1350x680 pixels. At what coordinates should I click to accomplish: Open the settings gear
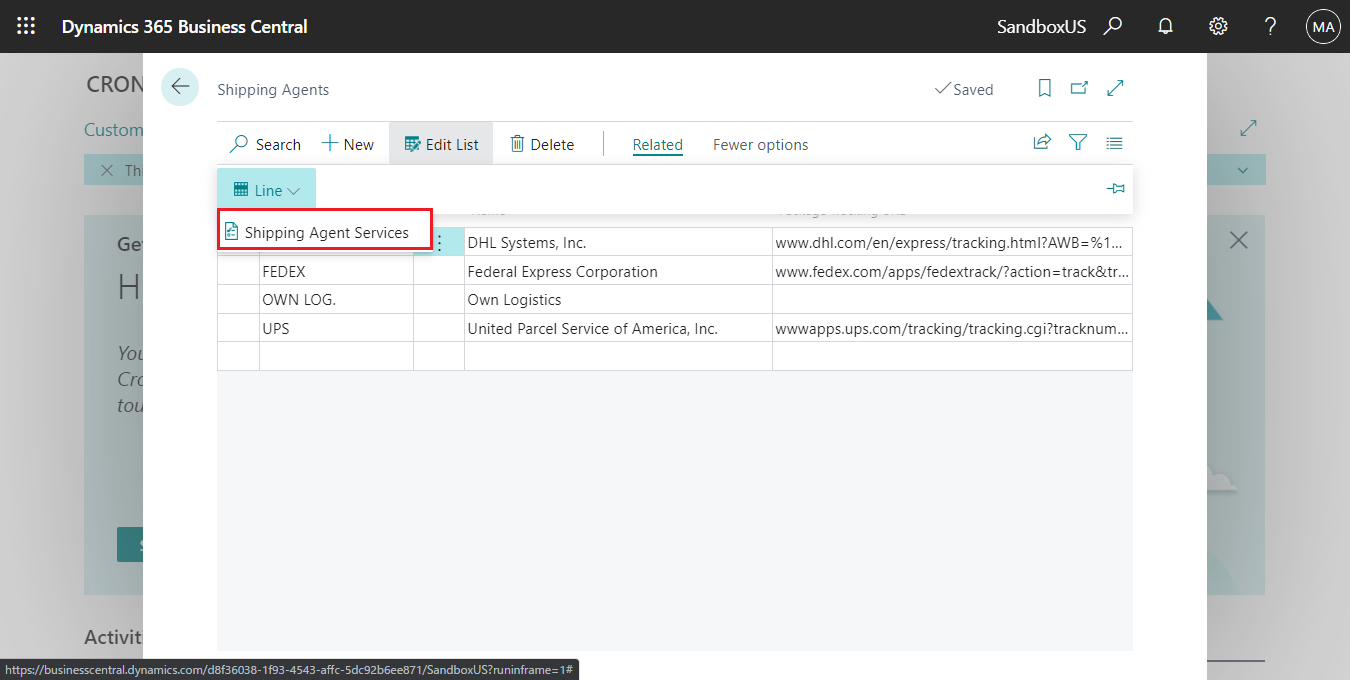click(1218, 26)
